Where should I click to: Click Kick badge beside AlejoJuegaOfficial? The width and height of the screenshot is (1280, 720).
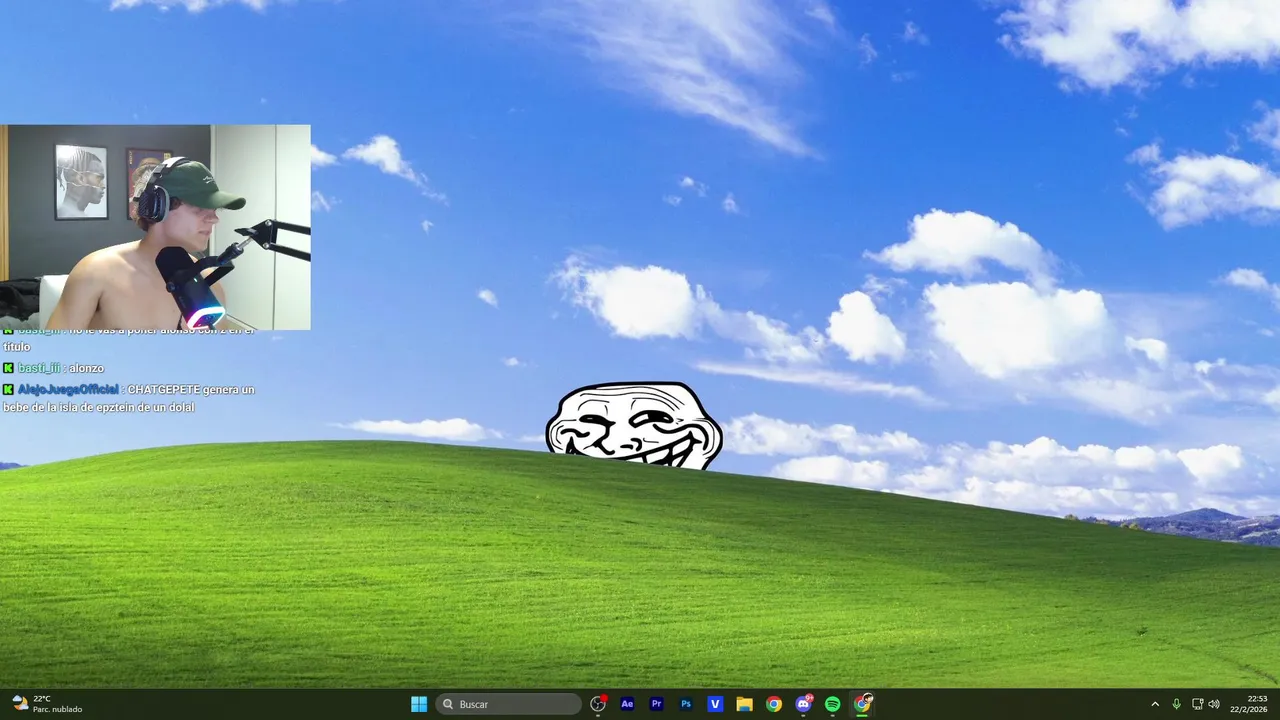pyautogui.click(x=9, y=389)
